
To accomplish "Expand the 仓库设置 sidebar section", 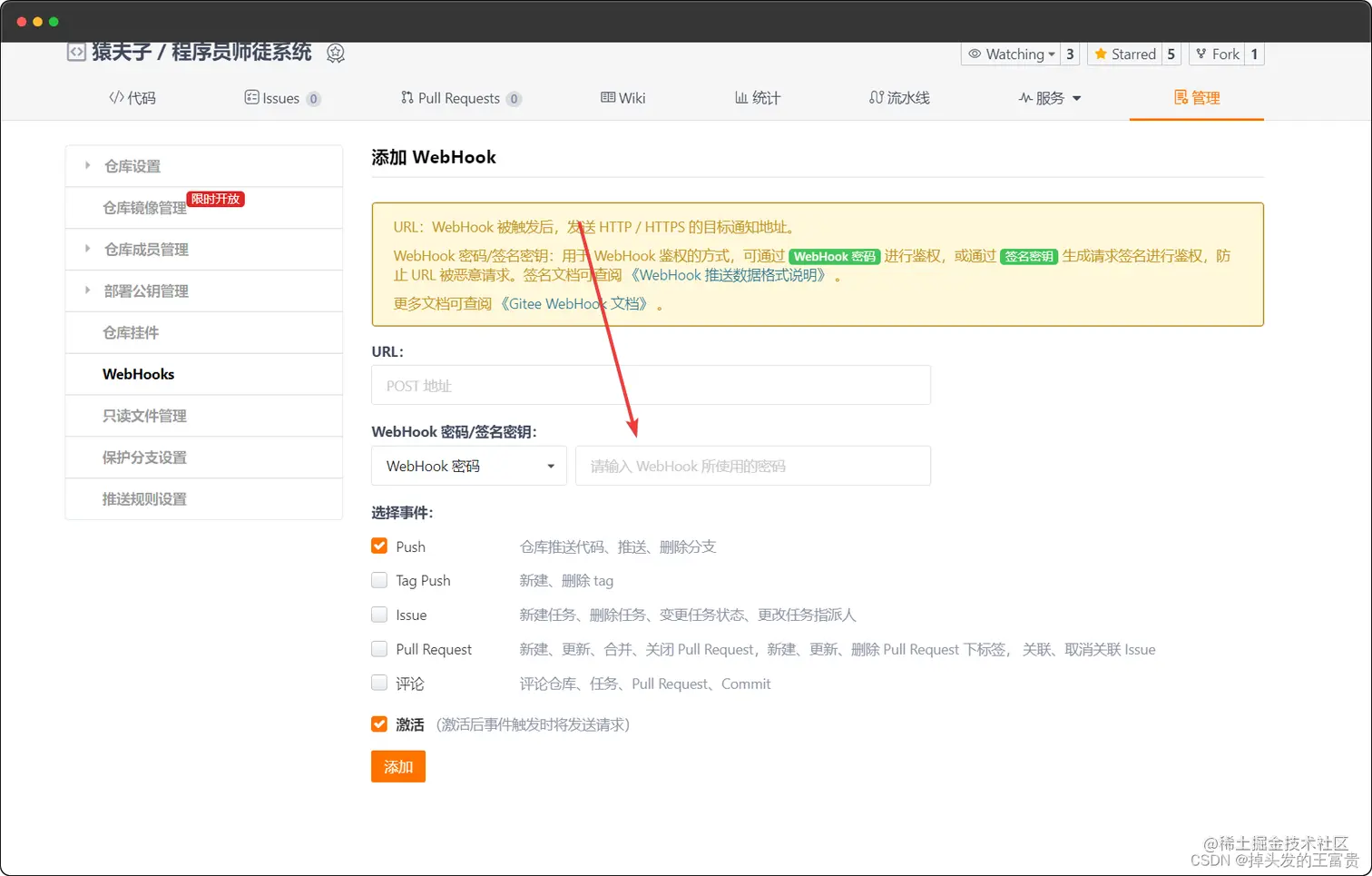I will [x=204, y=166].
